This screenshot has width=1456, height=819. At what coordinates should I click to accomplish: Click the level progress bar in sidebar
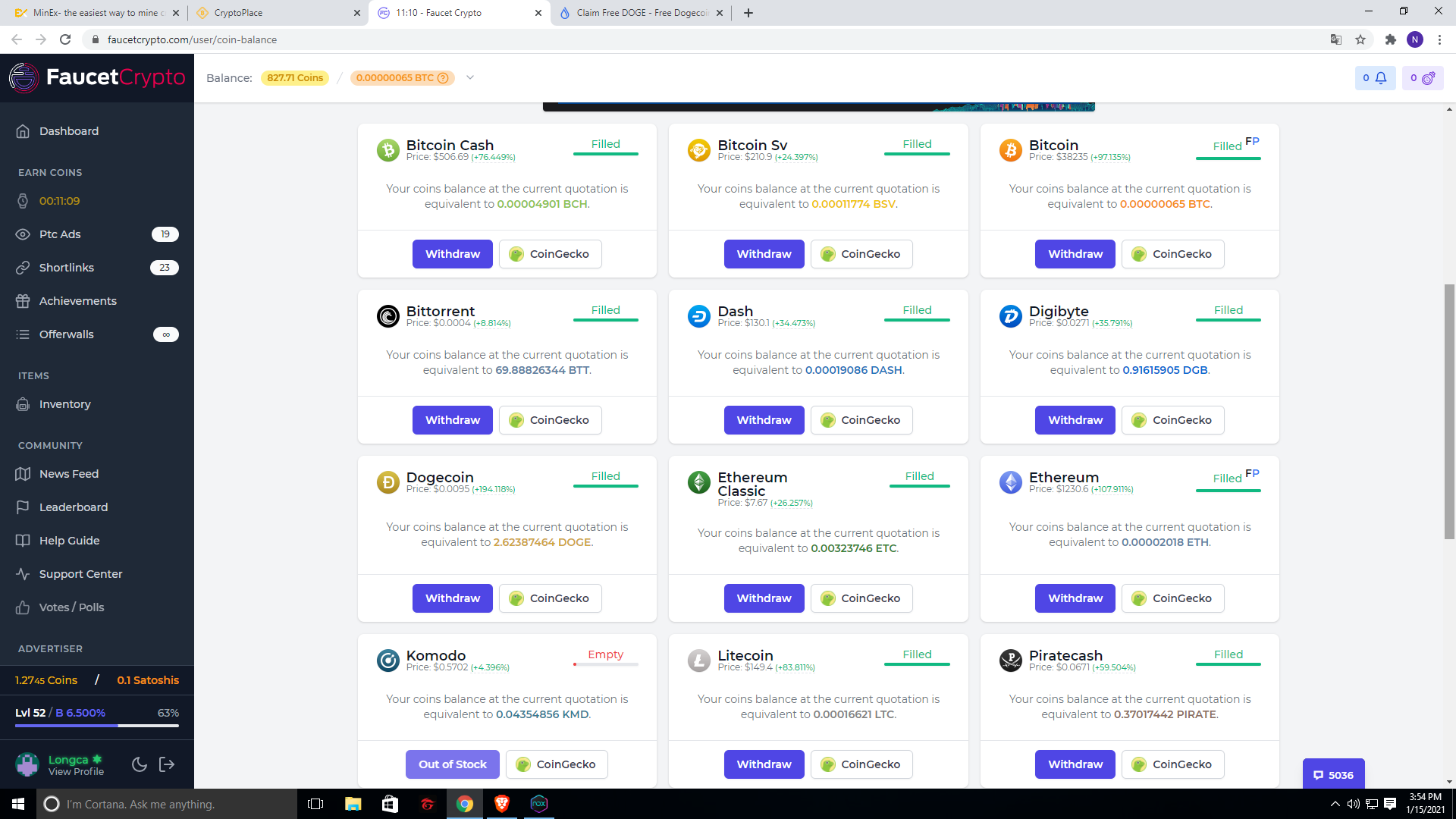(x=97, y=726)
